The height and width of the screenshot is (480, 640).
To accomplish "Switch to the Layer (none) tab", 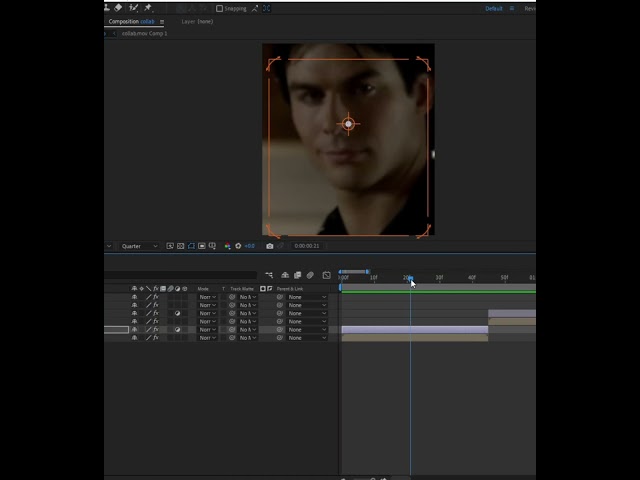I will pyautogui.click(x=197, y=22).
